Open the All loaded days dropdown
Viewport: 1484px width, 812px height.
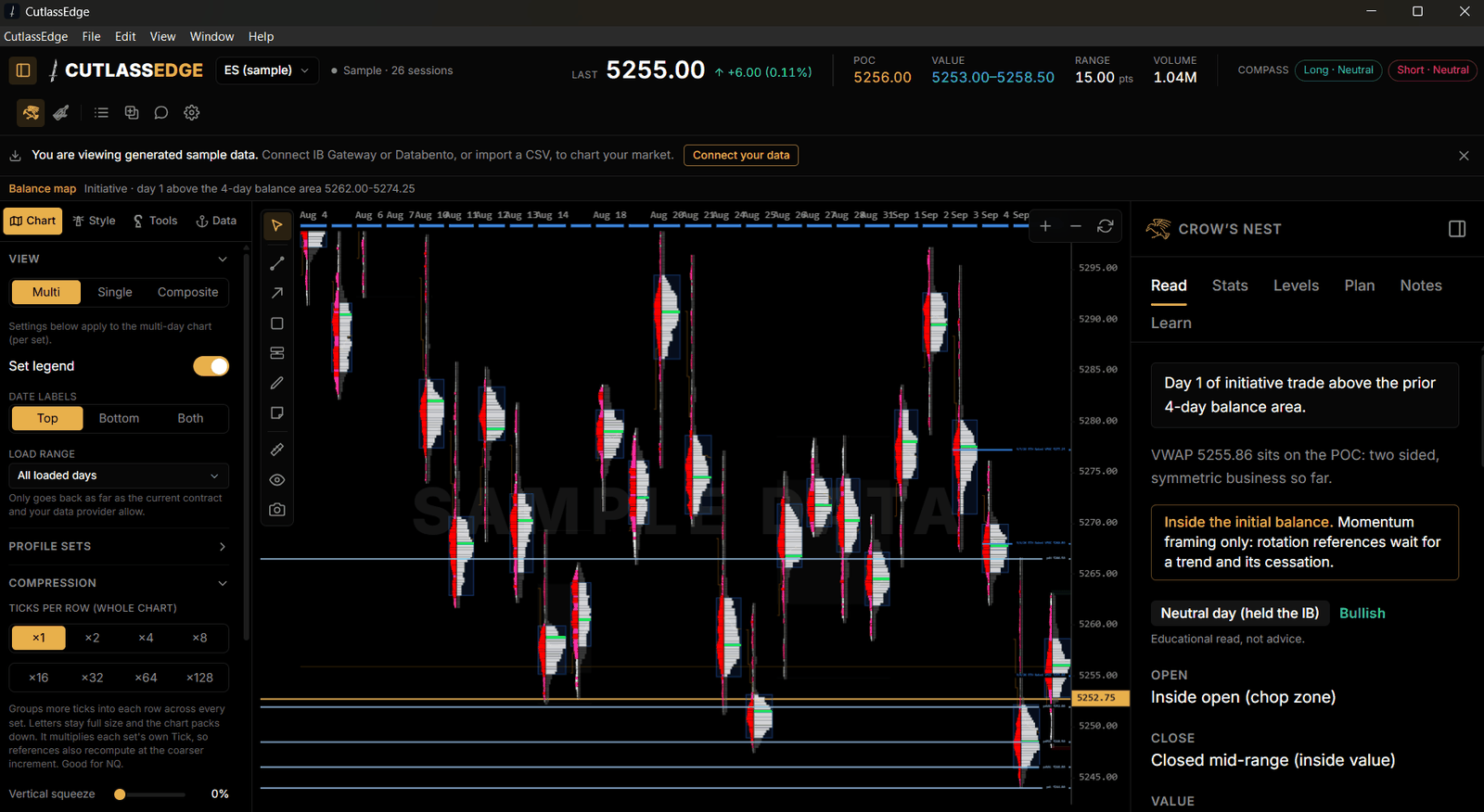click(x=119, y=476)
